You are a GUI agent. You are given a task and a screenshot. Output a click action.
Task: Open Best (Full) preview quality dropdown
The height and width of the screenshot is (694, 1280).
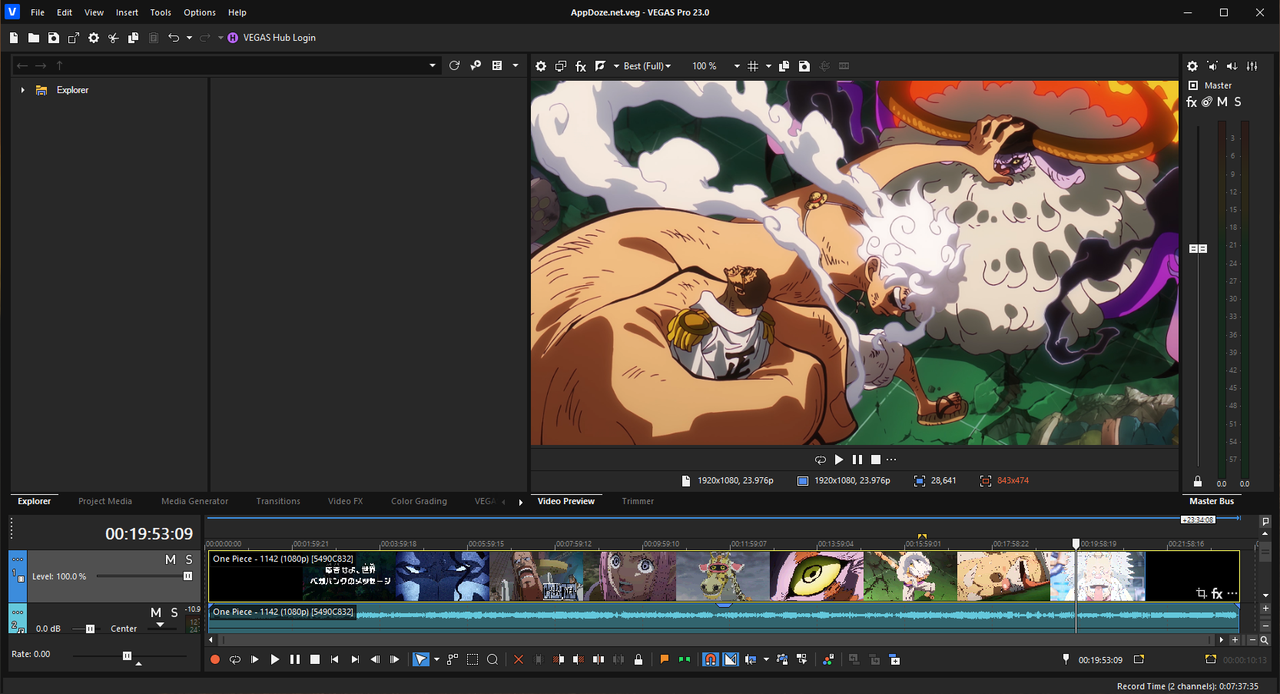tap(646, 66)
